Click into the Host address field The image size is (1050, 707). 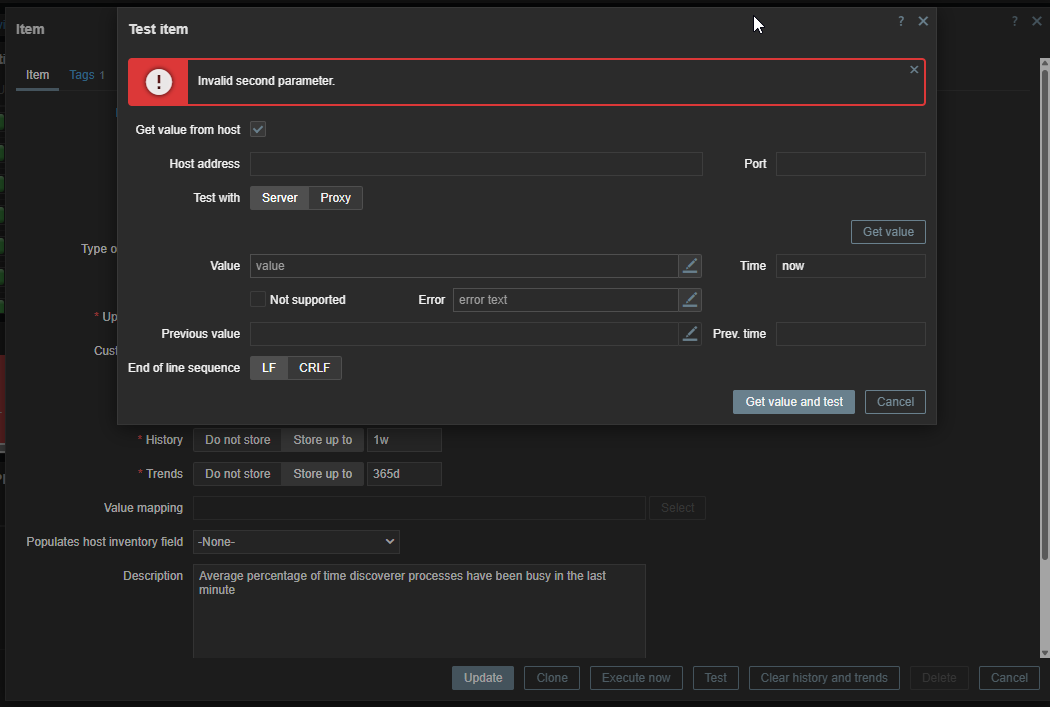pyautogui.click(x=476, y=164)
